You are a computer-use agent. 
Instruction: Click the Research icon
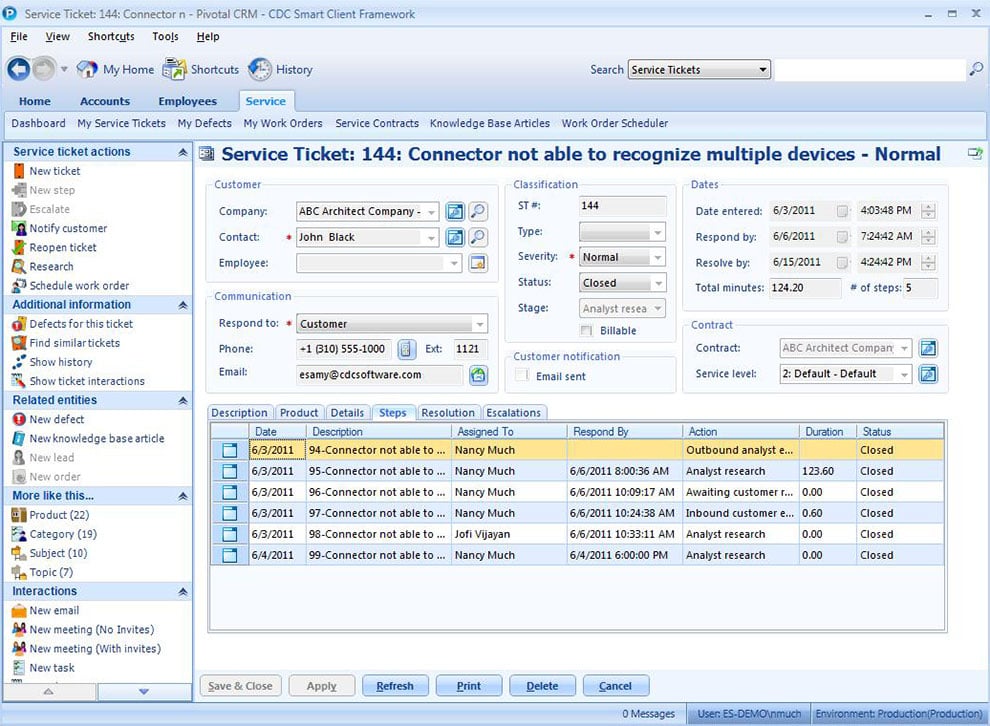[19, 266]
